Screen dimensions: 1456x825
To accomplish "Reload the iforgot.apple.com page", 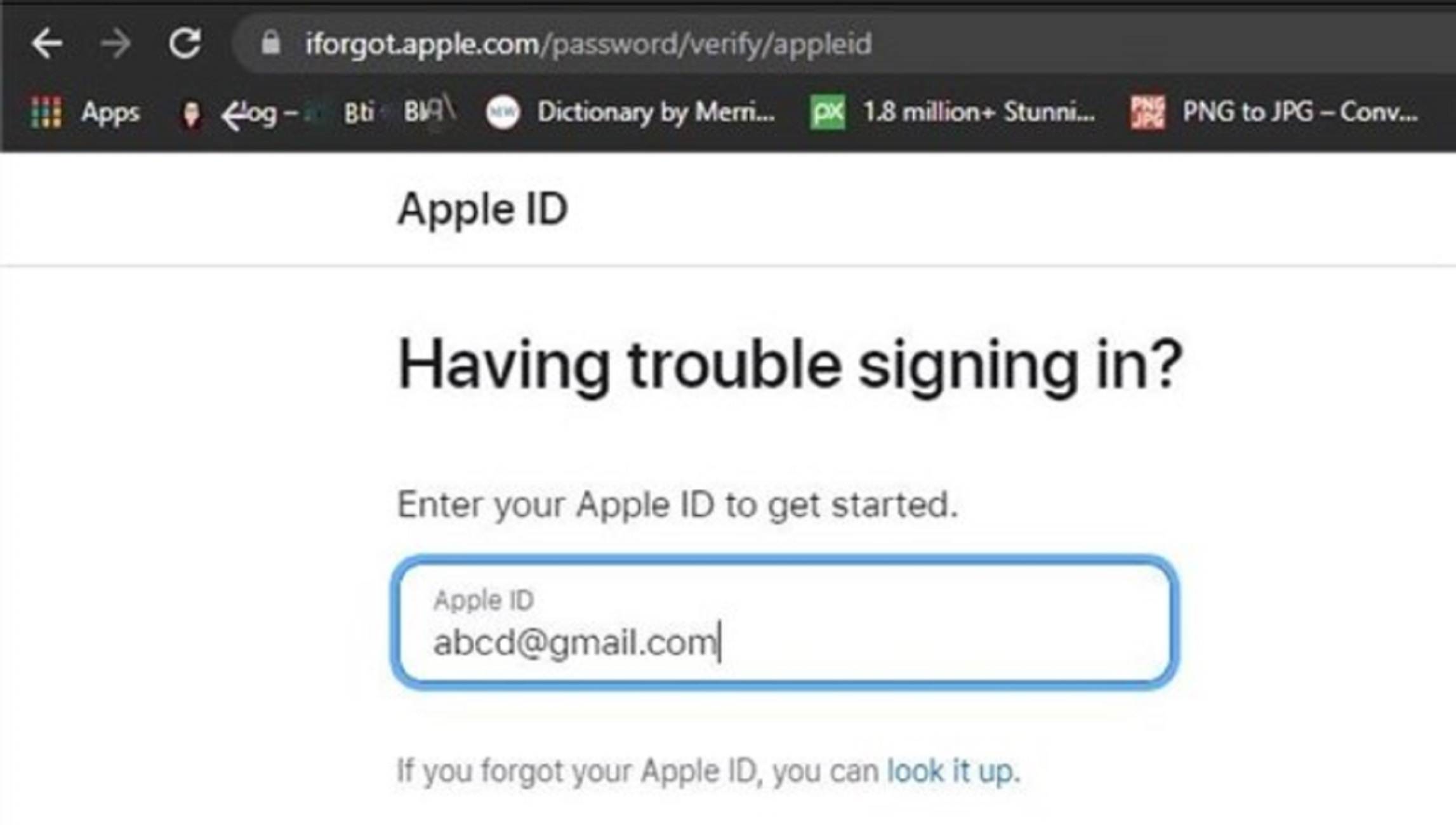I will coord(185,44).
